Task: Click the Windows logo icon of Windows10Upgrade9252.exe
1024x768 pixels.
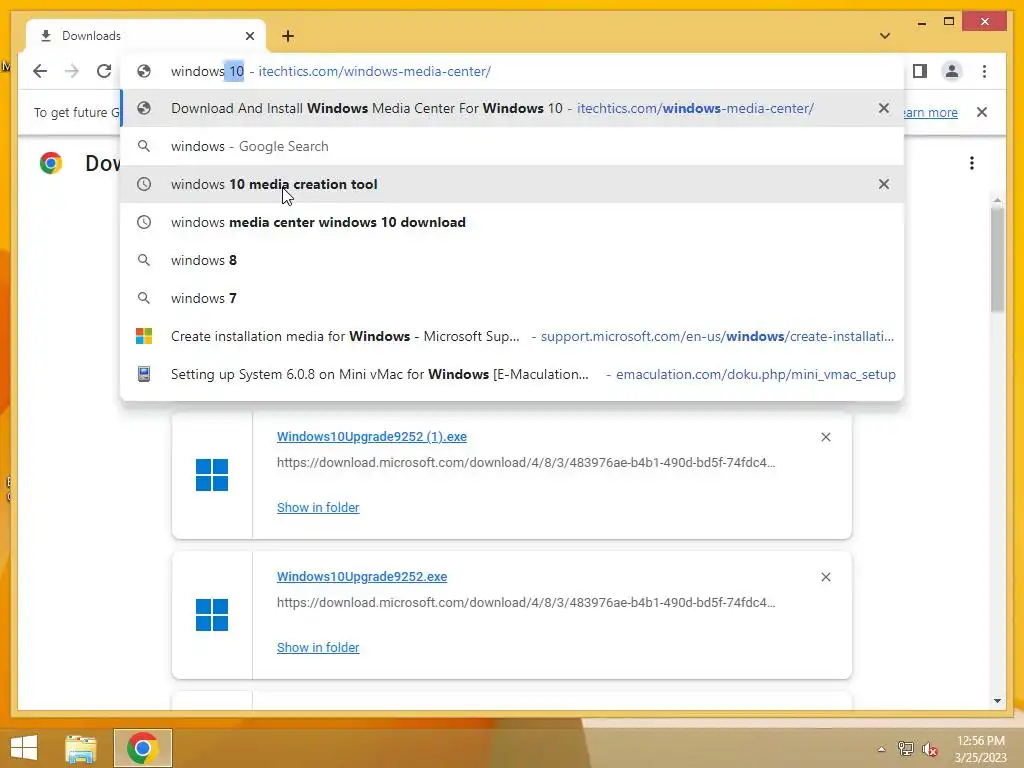Action: point(212,615)
